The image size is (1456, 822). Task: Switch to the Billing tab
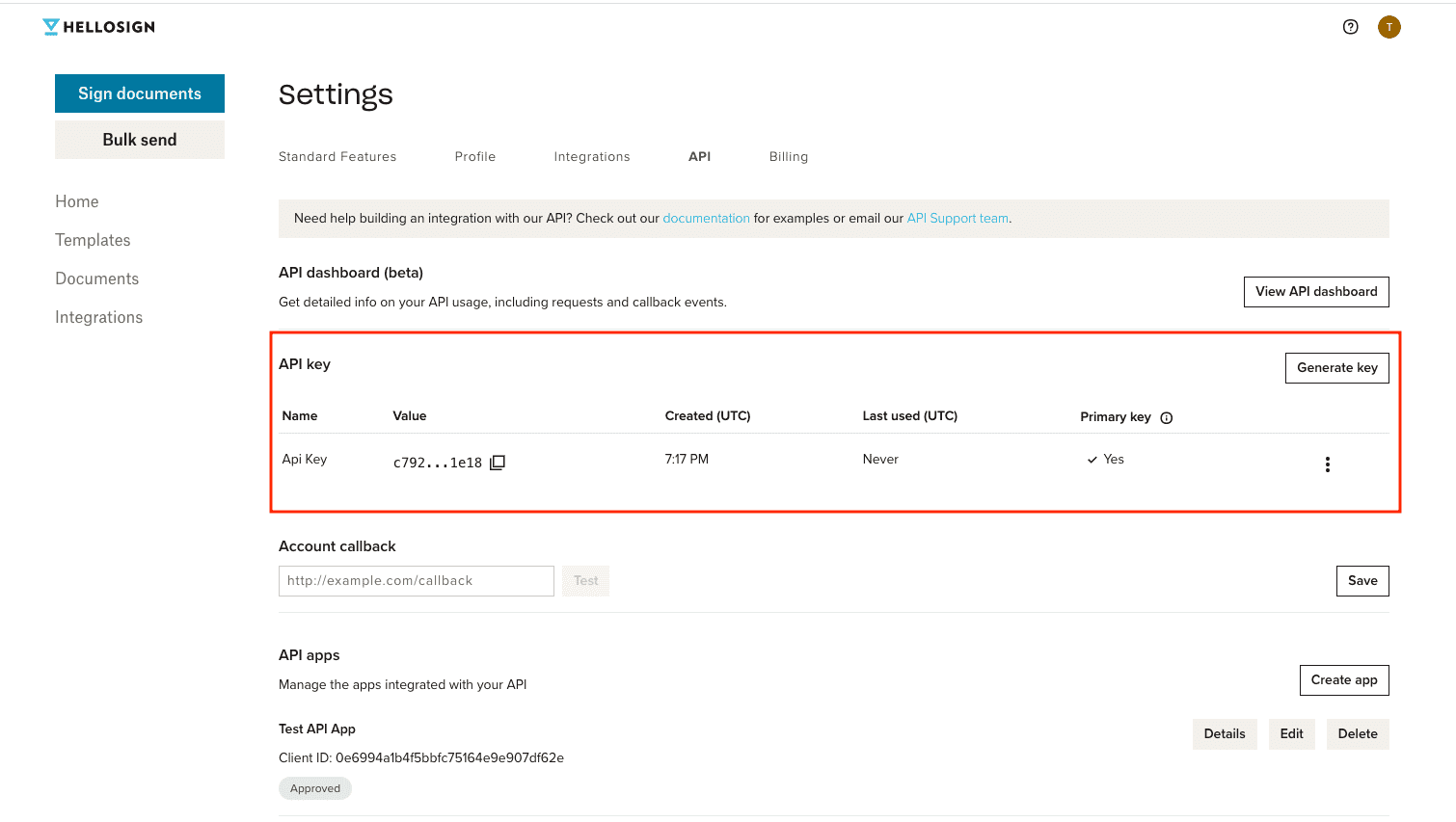coord(788,156)
